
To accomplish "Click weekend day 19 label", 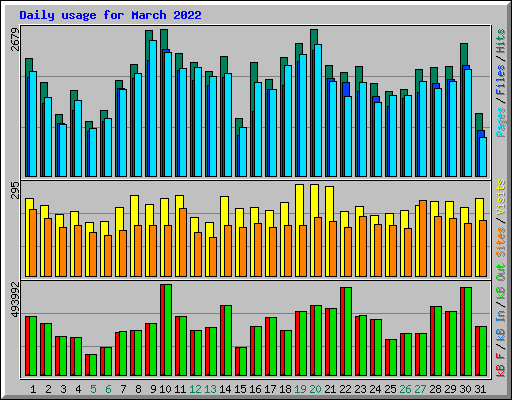I will point(300,389).
